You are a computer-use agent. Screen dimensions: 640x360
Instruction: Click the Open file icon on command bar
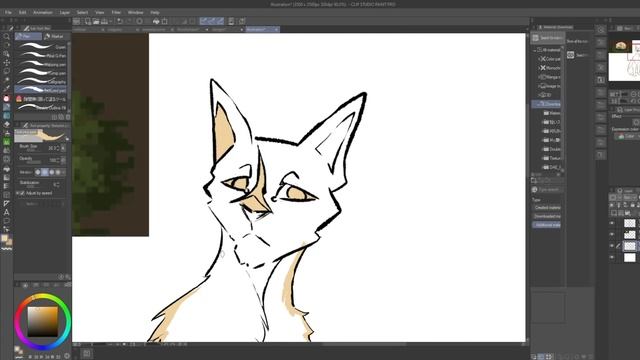[x=96, y=21]
